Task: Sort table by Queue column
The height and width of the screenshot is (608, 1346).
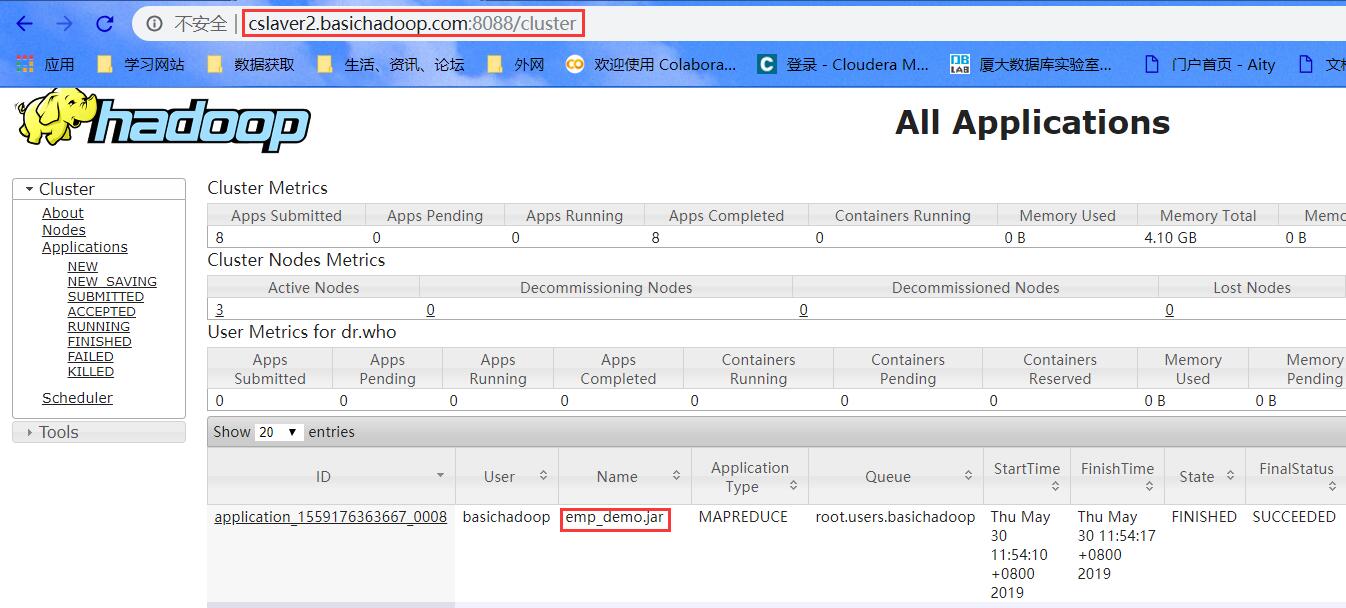Action: [896, 476]
